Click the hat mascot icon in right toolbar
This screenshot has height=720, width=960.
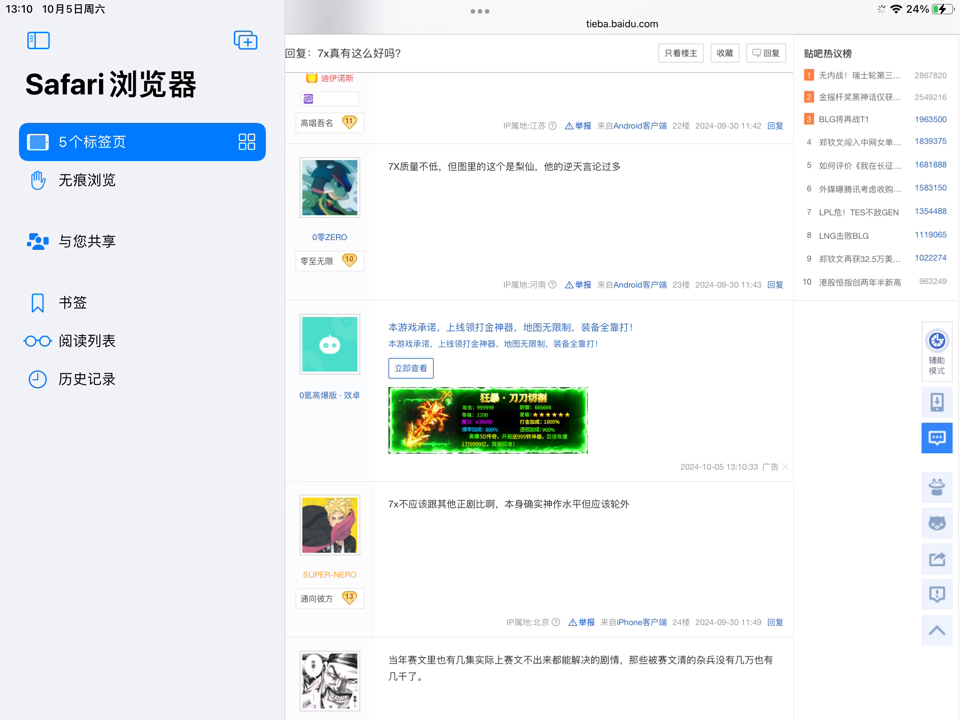pyautogui.click(x=937, y=488)
